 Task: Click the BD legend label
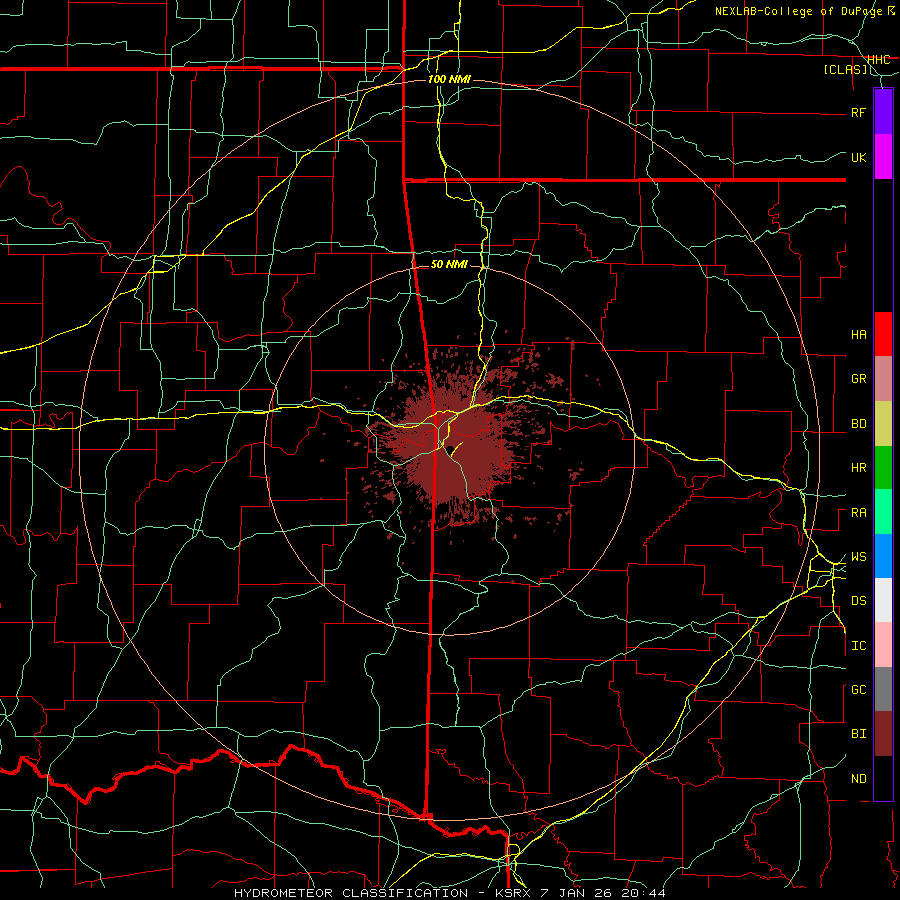[x=858, y=424]
